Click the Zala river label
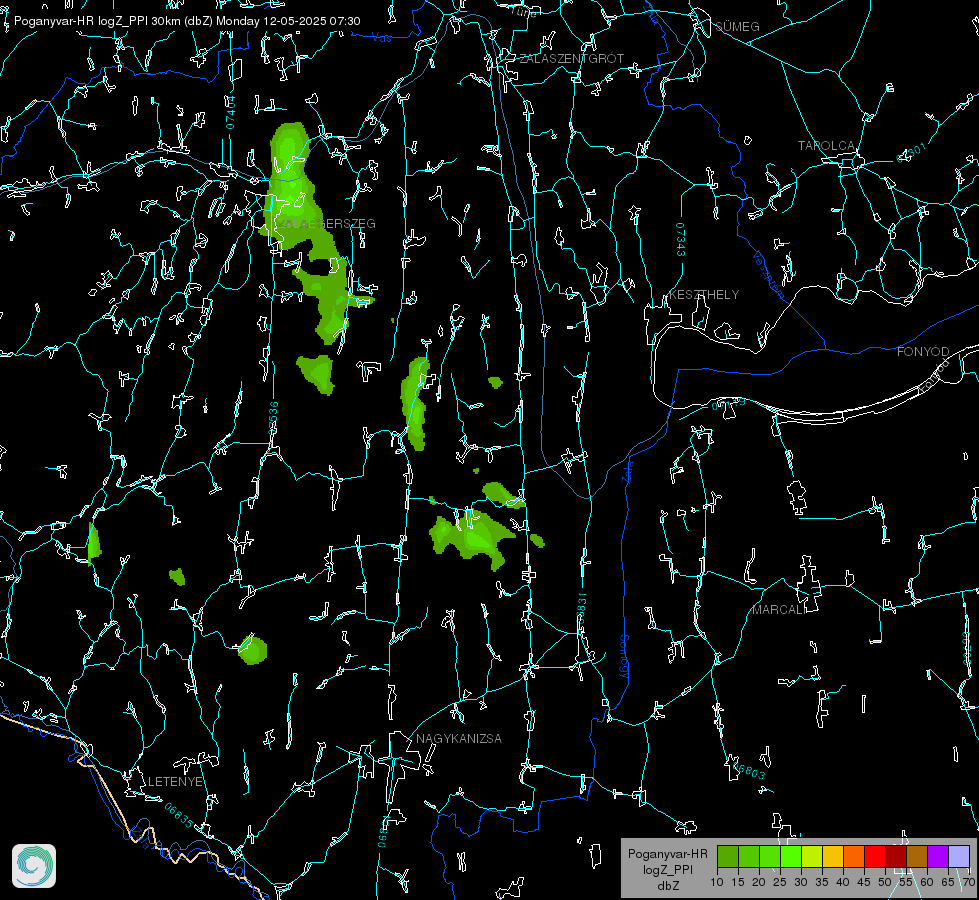 pos(627,470)
